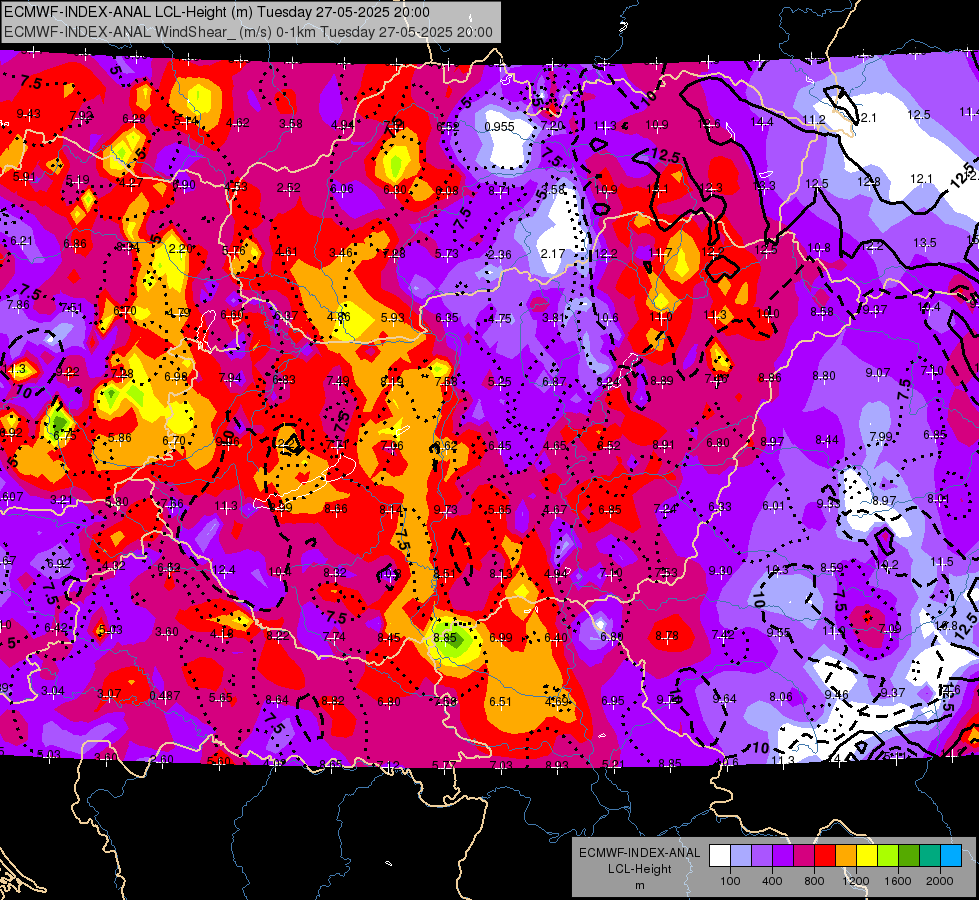Click the wind shear value 0.955

pos(499,127)
